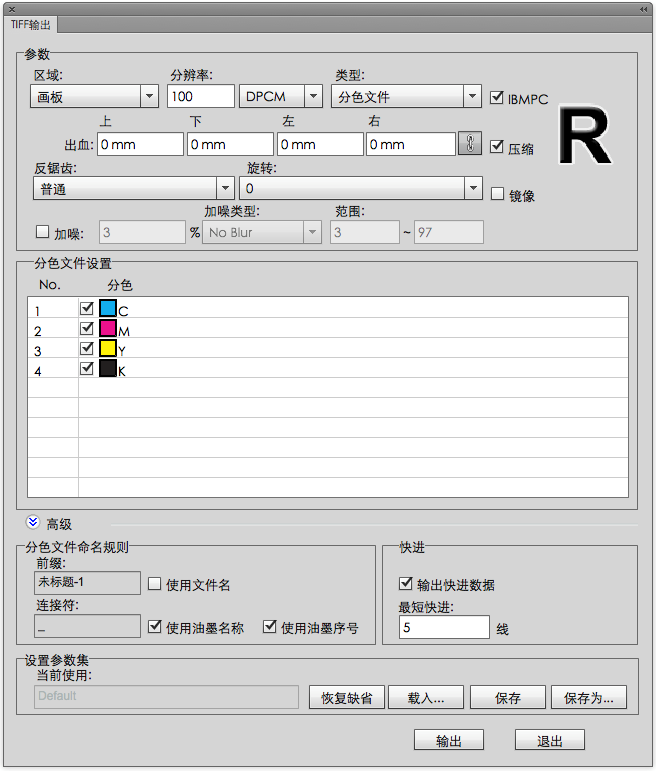This screenshot has height=771, width=656.
Task: Disable the 压缩 compression checkbox
Action: click(x=498, y=147)
